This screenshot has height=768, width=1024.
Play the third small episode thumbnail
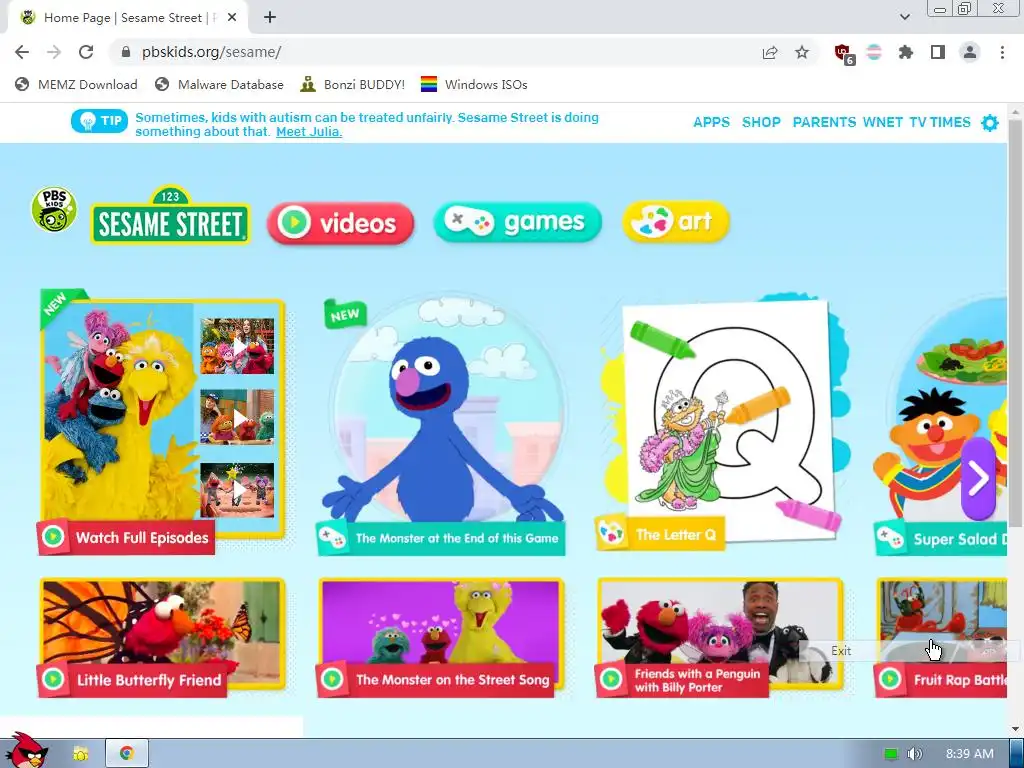tap(237, 490)
